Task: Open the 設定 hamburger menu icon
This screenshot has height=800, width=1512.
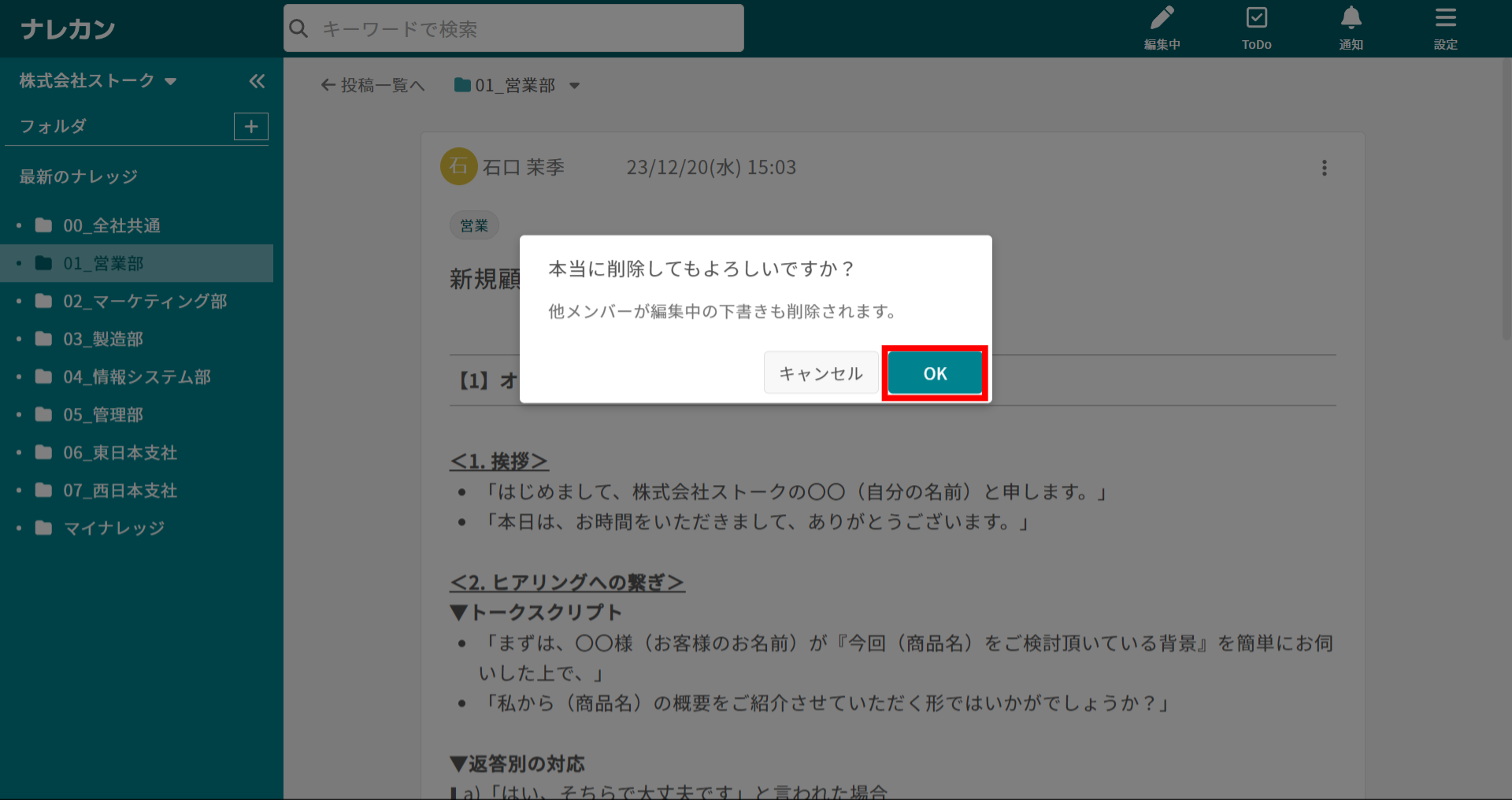Action: pyautogui.click(x=1445, y=28)
